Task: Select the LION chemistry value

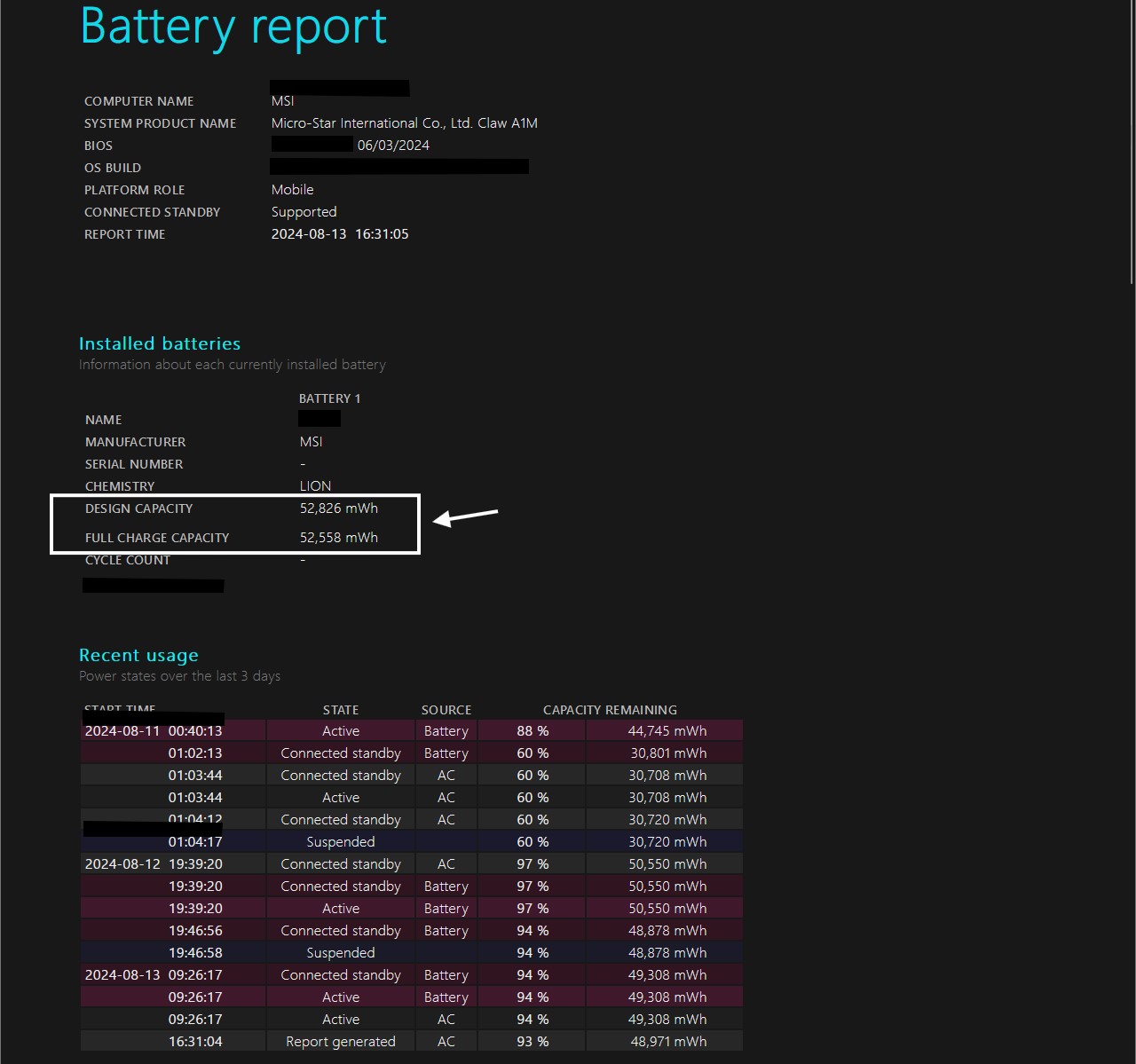Action: coord(316,486)
